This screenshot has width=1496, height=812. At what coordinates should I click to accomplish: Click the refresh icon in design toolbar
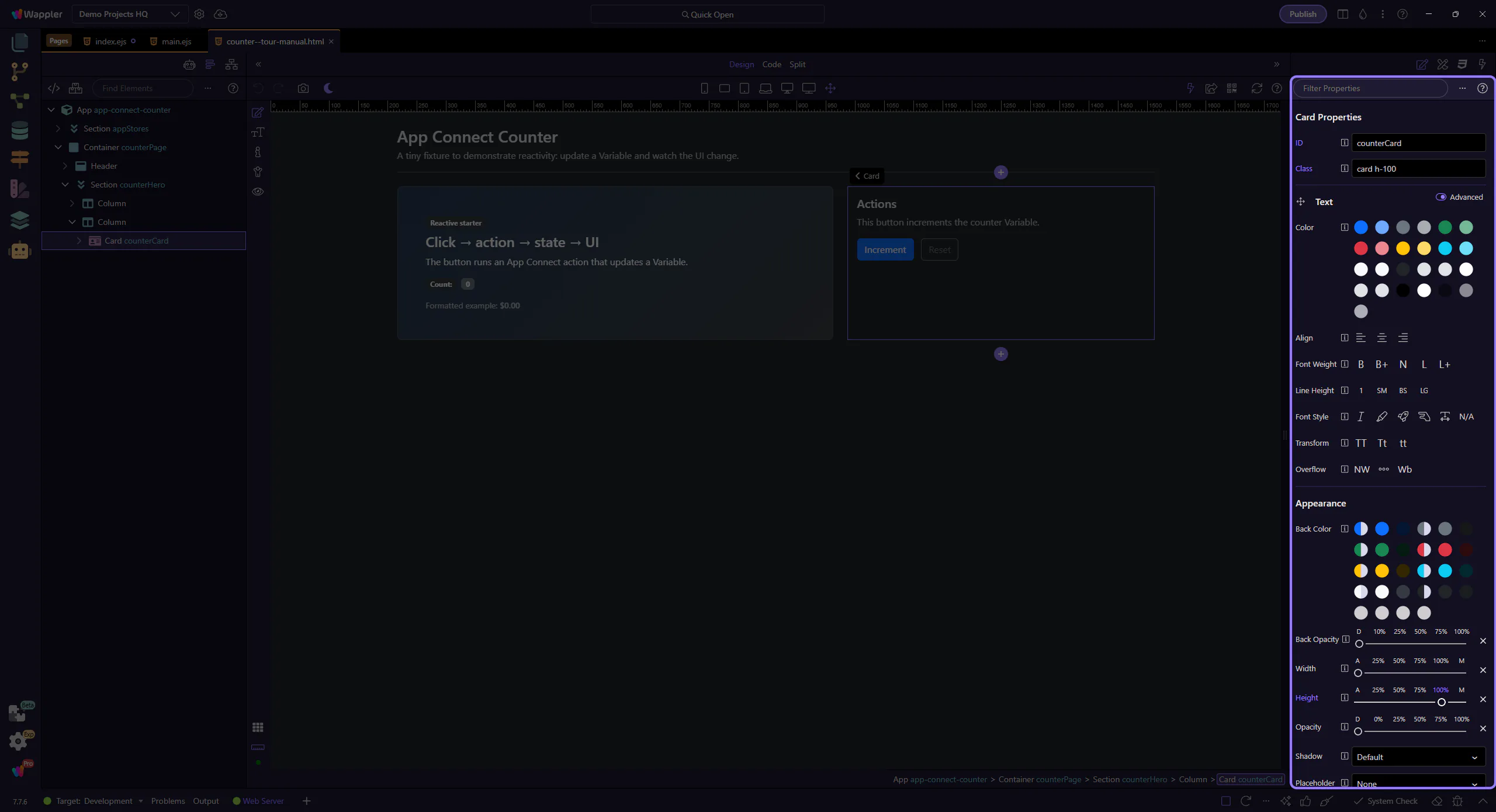coord(1256,88)
